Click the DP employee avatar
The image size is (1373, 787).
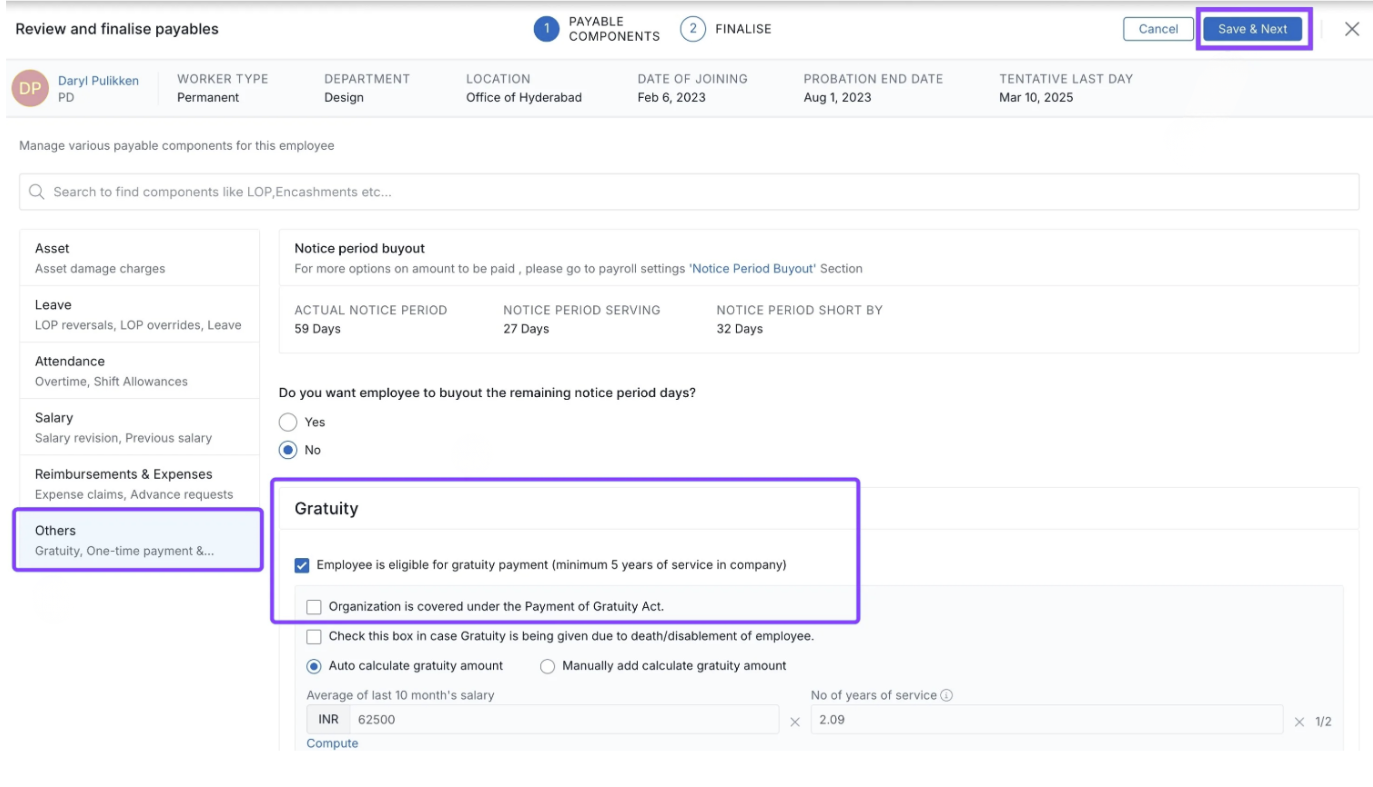pos(29,88)
